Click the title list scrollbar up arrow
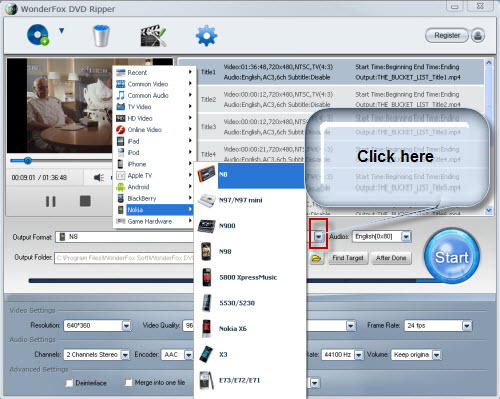The image size is (500, 399). click(x=489, y=63)
